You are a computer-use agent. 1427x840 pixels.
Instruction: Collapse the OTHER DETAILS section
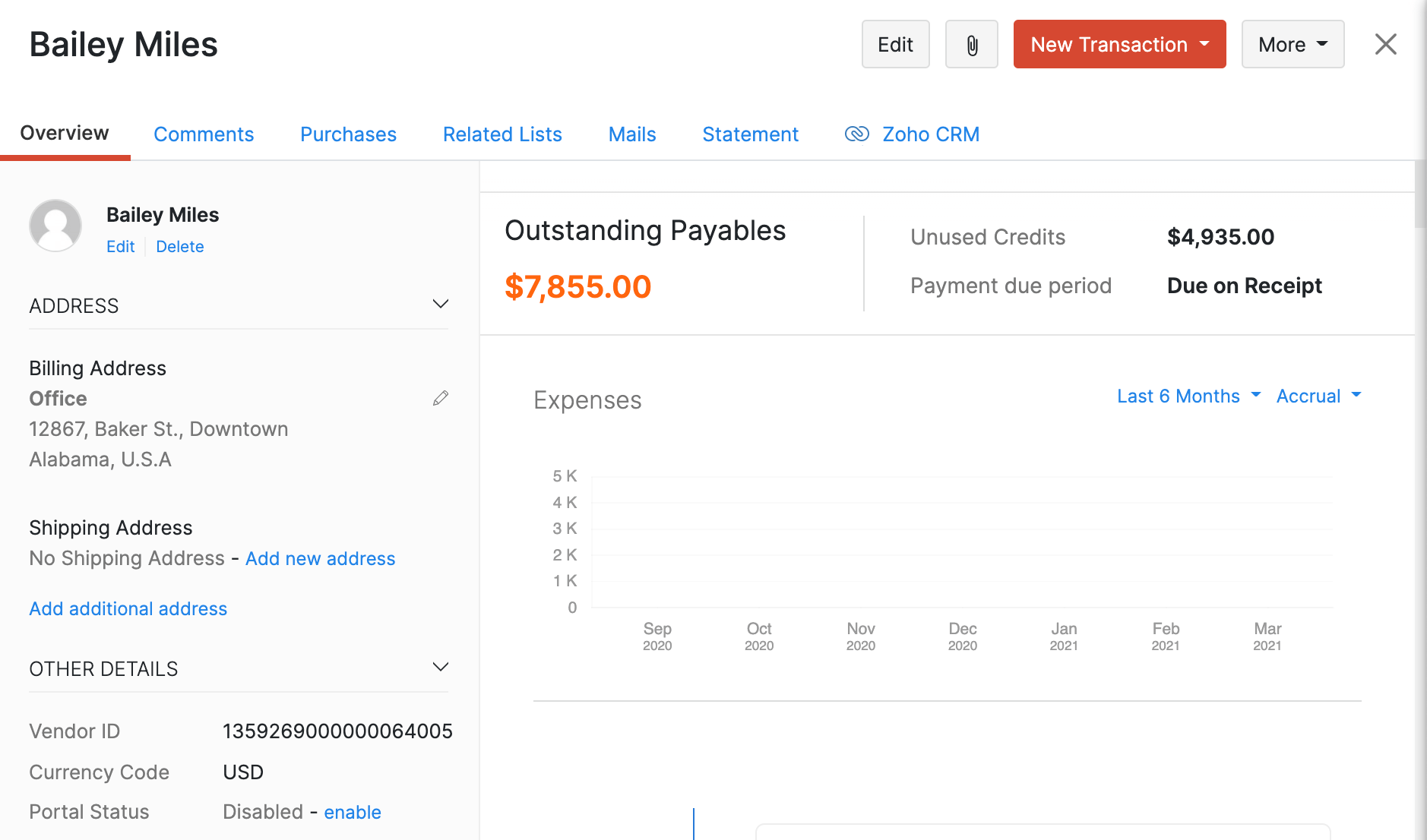pos(441,668)
